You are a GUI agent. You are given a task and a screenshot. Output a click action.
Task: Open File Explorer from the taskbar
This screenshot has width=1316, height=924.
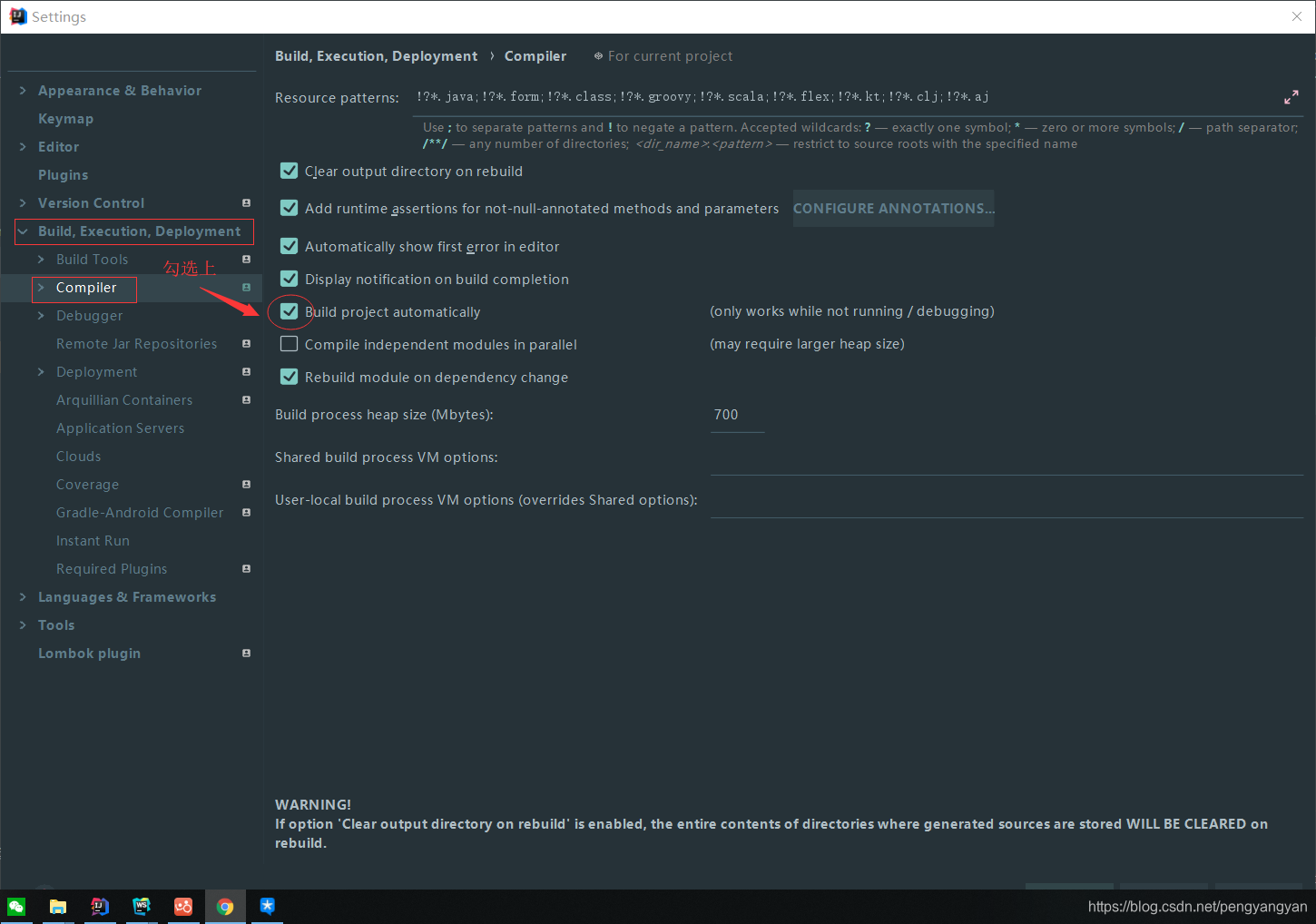click(58, 906)
